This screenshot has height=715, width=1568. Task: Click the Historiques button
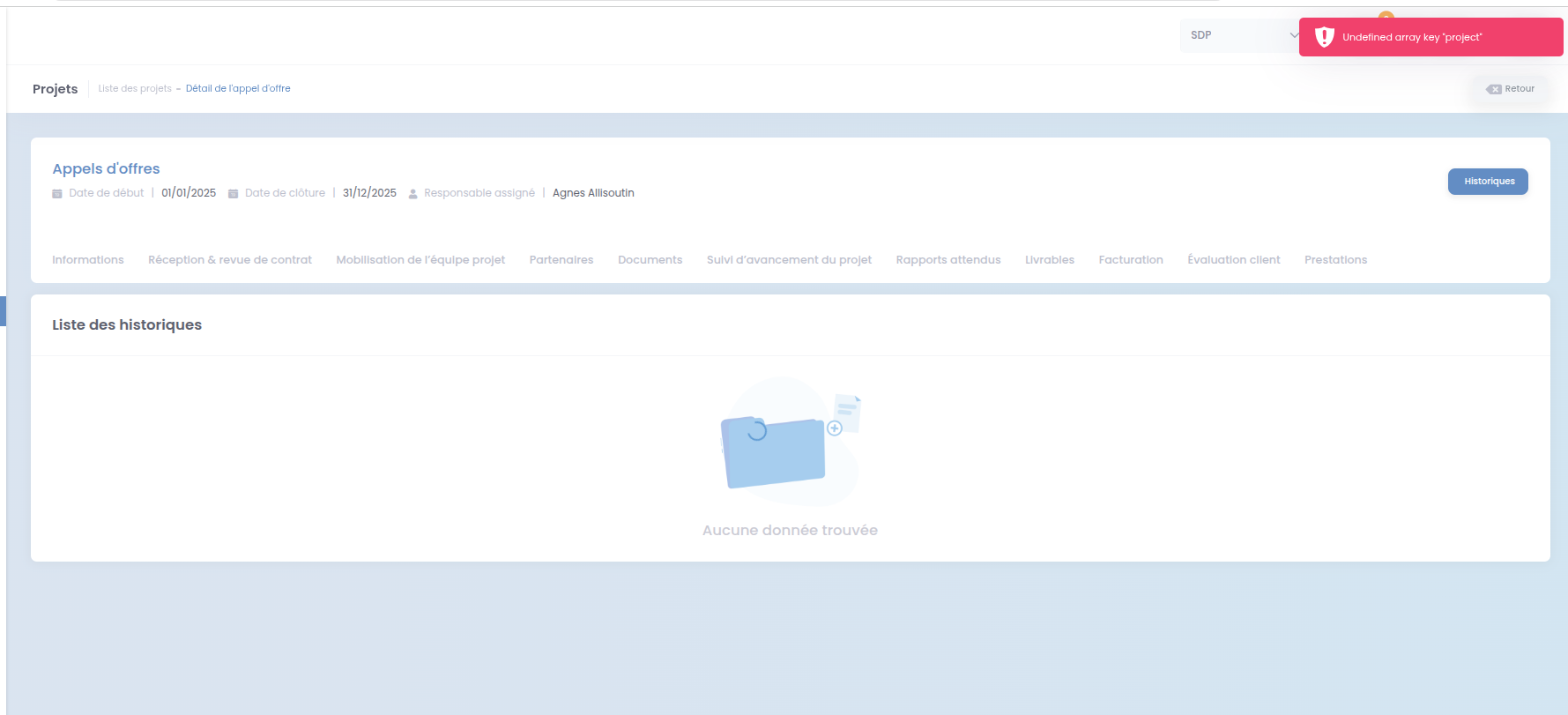1488,182
